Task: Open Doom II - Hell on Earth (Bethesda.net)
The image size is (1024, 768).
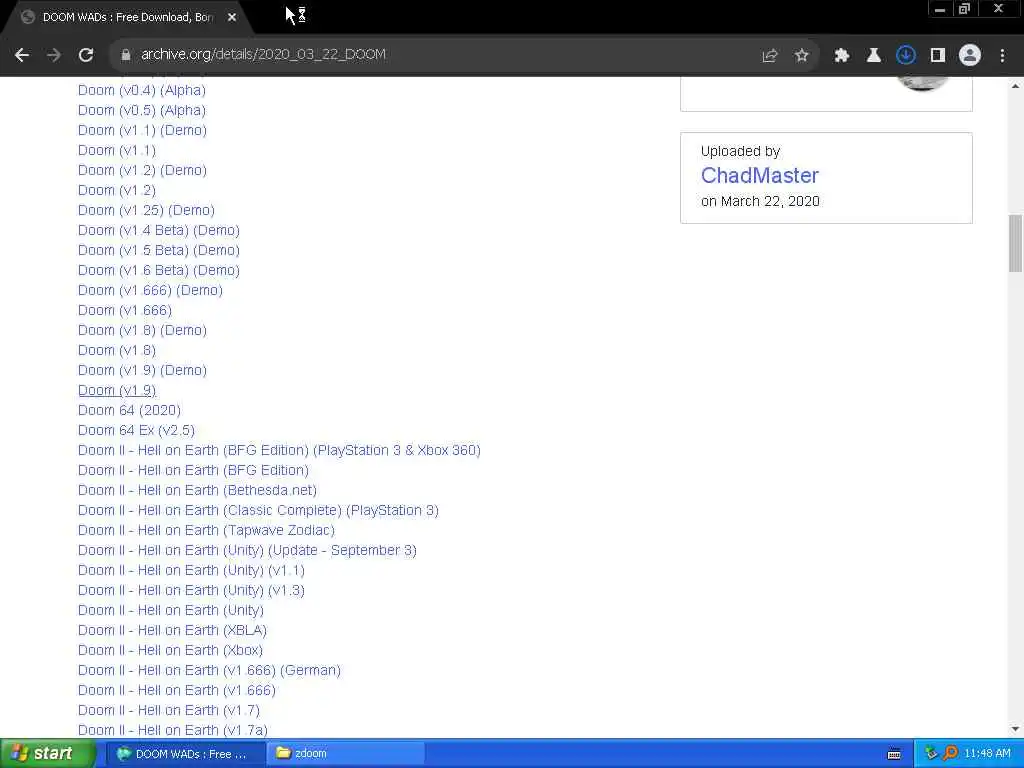Action: tap(197, 490)
